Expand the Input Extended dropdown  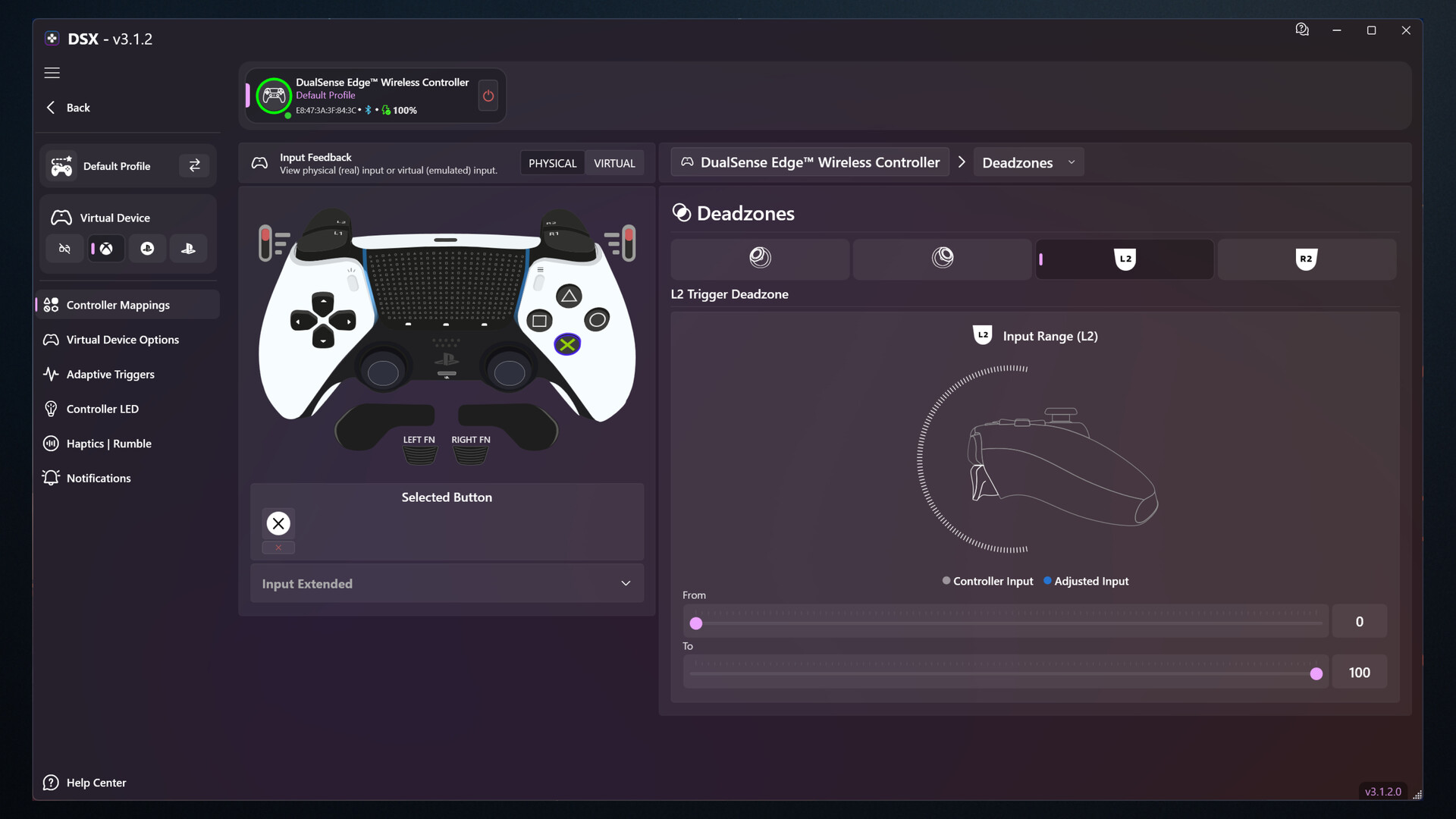pos(625,583)
